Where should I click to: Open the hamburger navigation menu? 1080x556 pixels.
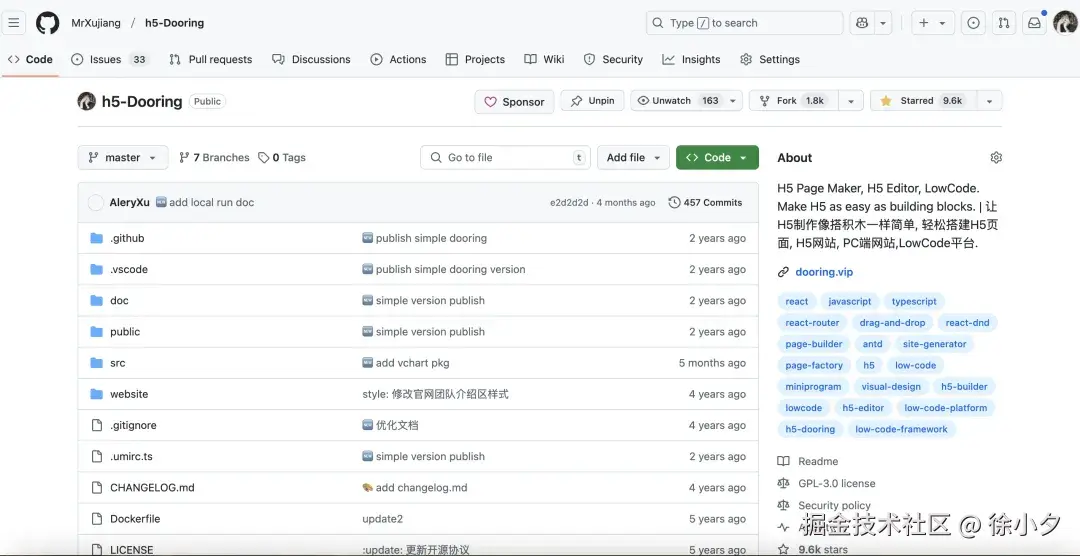[14, 23]
